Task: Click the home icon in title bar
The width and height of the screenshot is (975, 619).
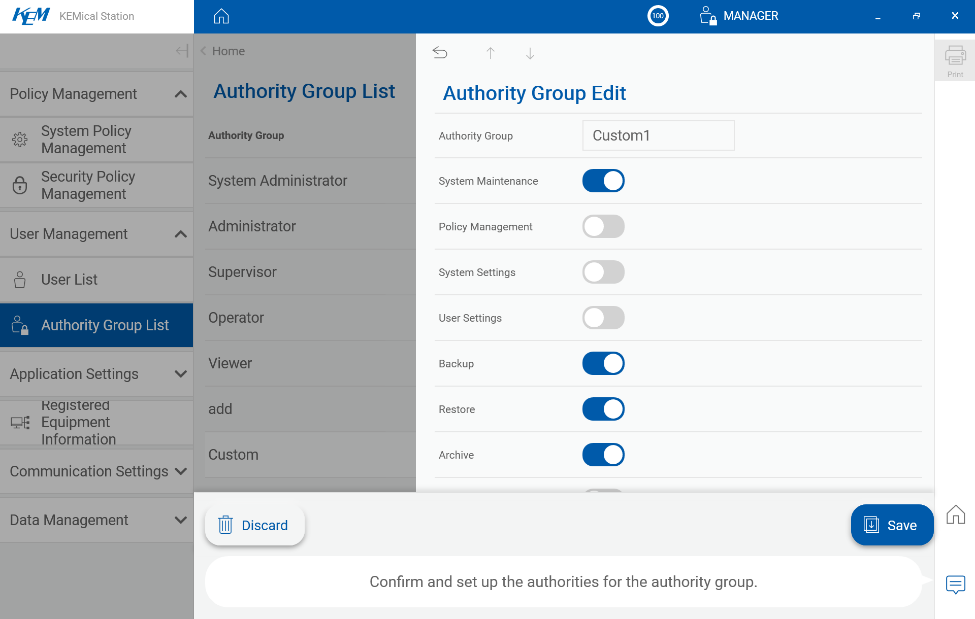Action: (x=222, y=16)
